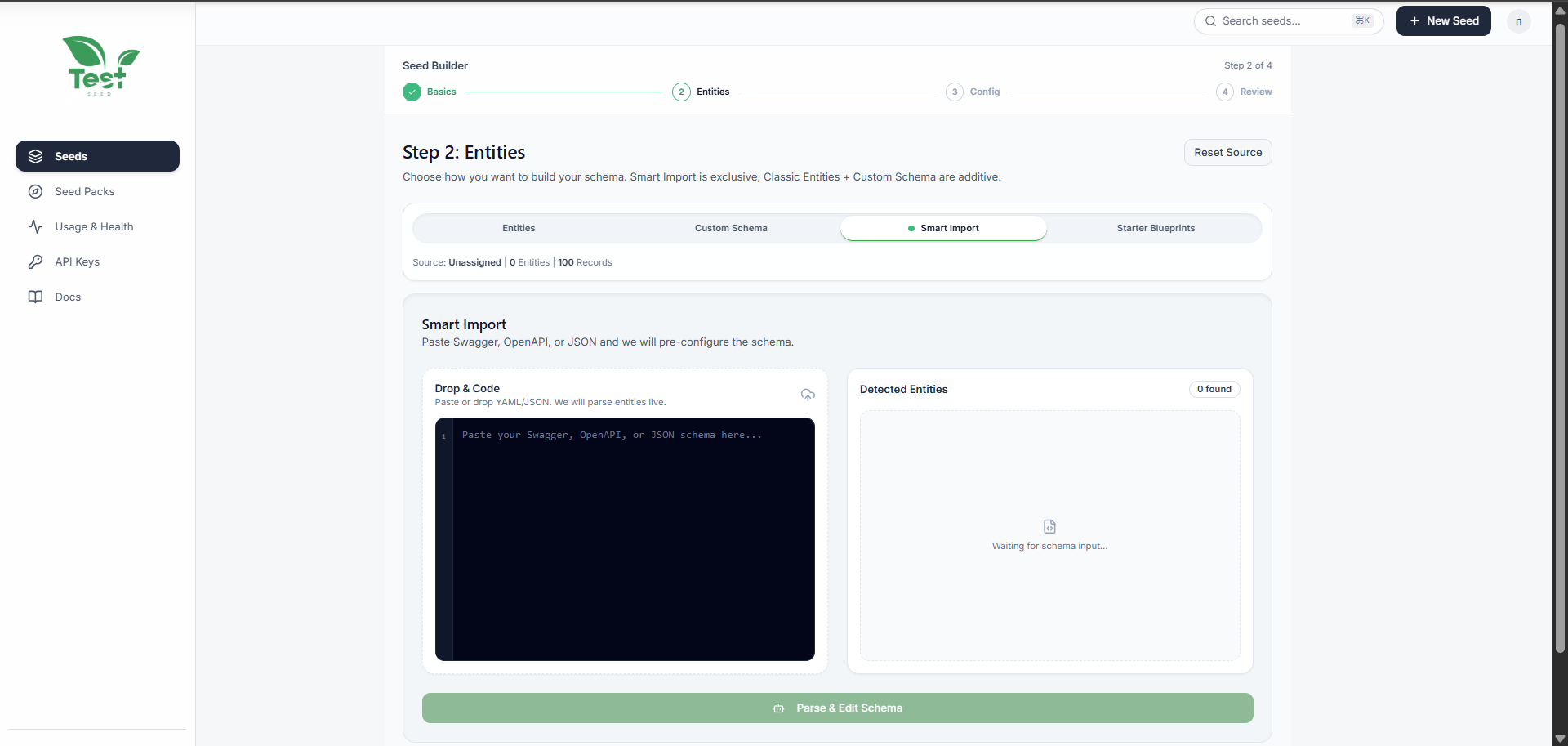
Task: Switch to Custom Schema mode
Action: pos(730,228)
